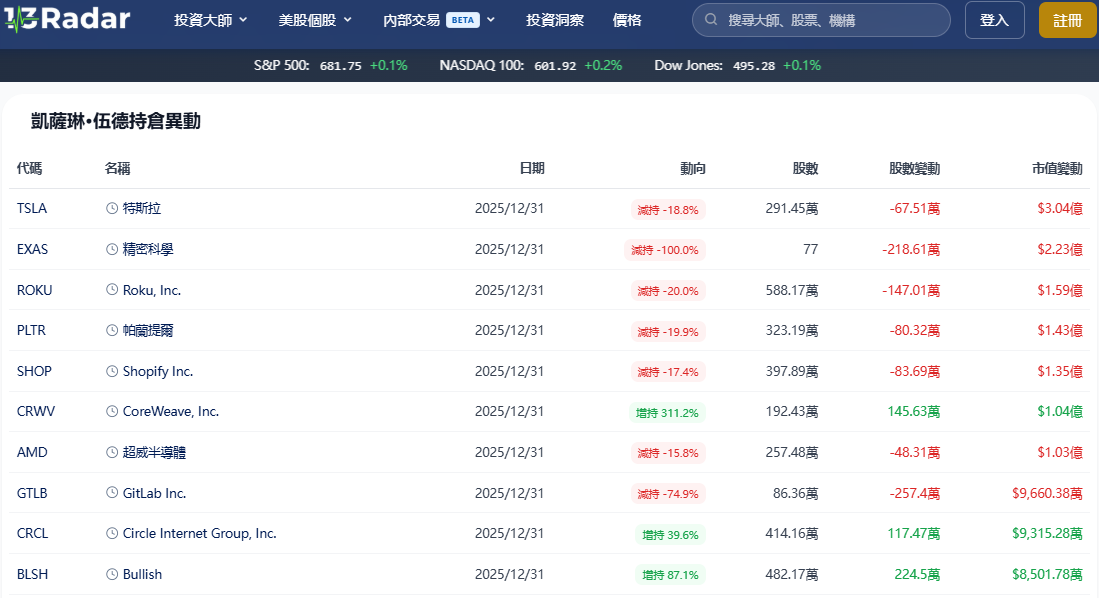Open the Shopify Inc. name link
The width and height of the screenshot is (1099, 598).
click(158, 371)
